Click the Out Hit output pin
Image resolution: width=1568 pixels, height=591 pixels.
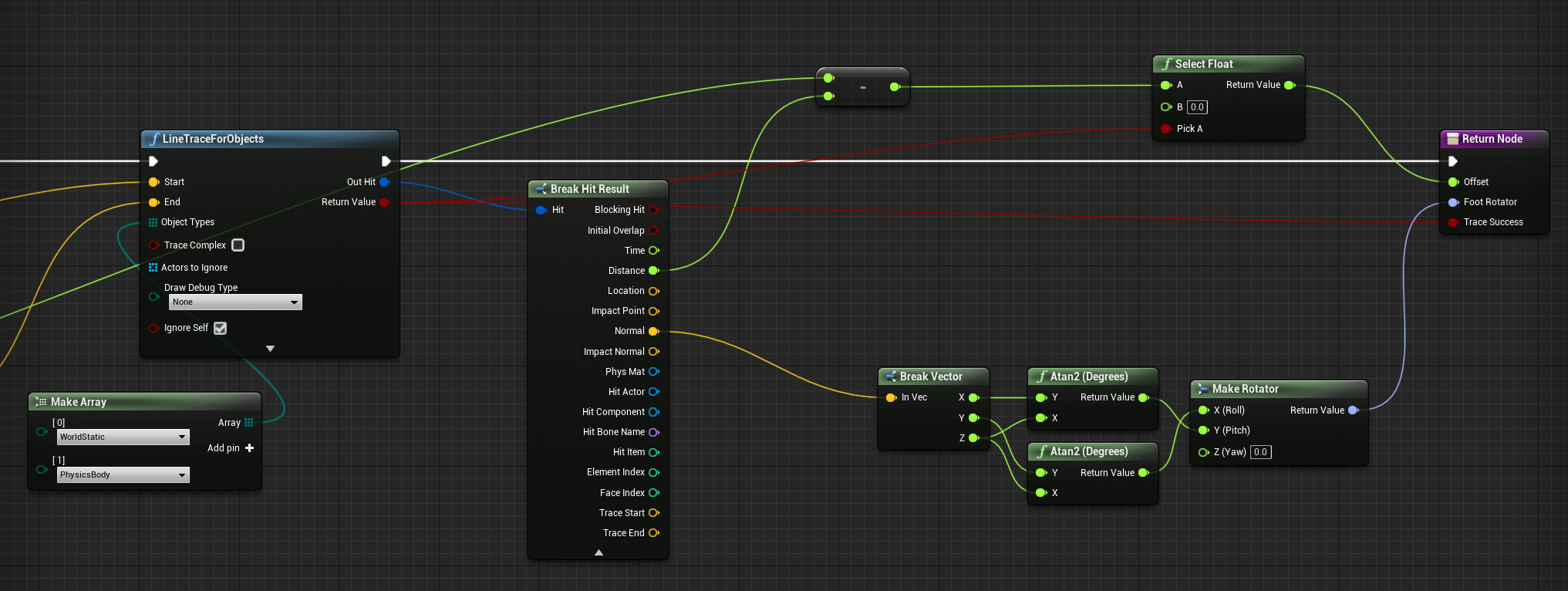[x=385, y=182]
